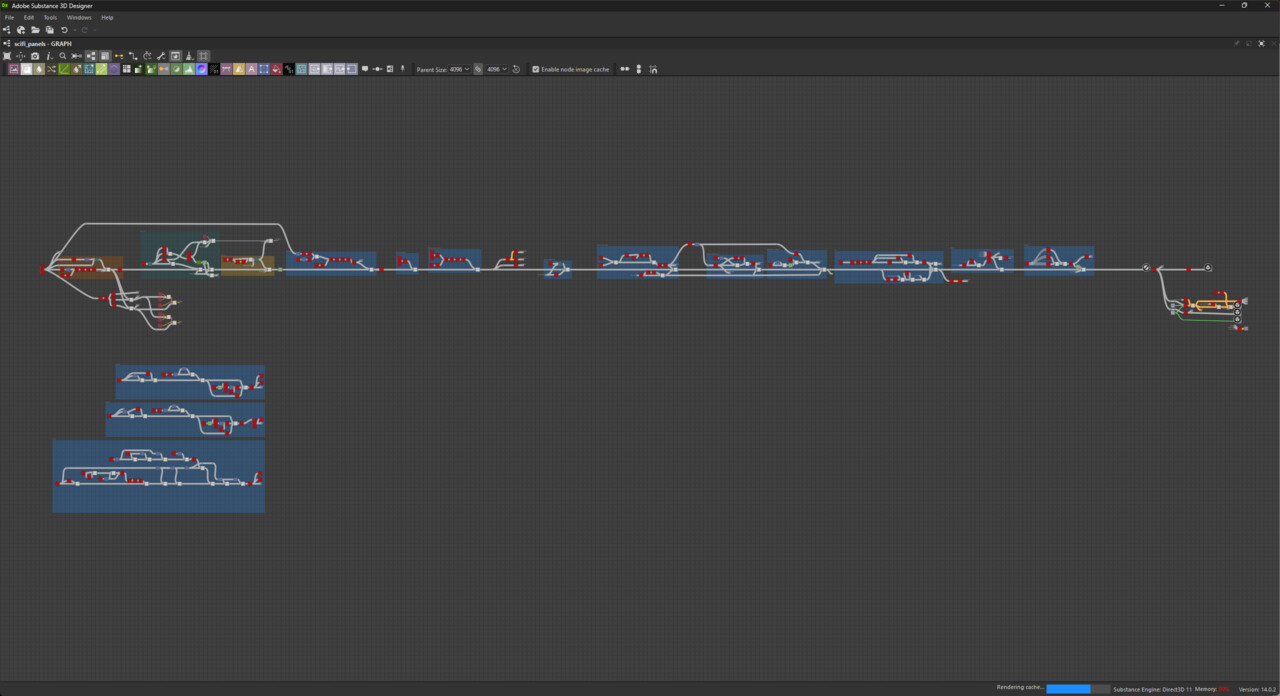Click the horizontal node alignment icon

coord(625,69)
